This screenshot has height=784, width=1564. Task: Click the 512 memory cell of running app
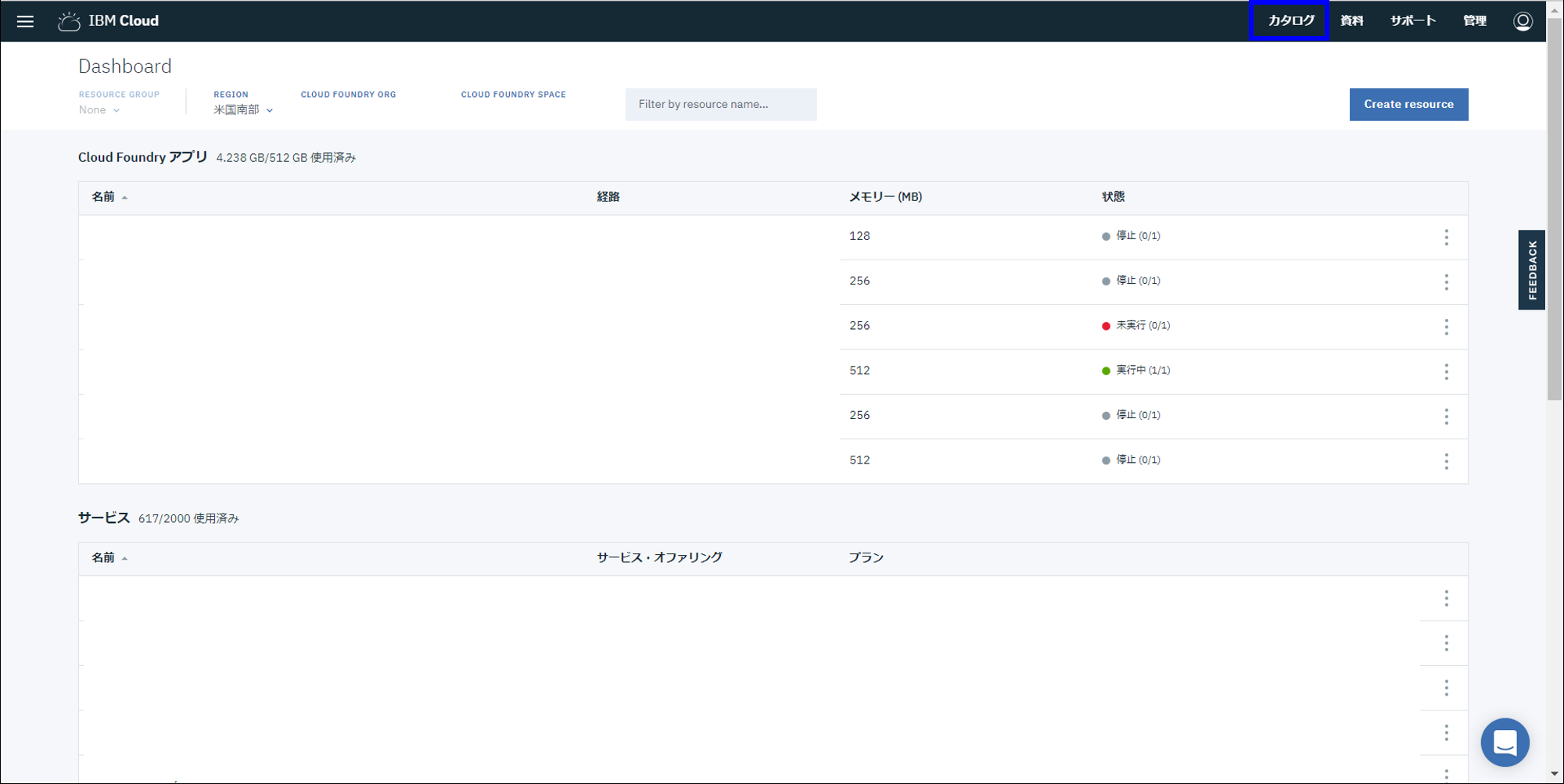coord(859,371)
